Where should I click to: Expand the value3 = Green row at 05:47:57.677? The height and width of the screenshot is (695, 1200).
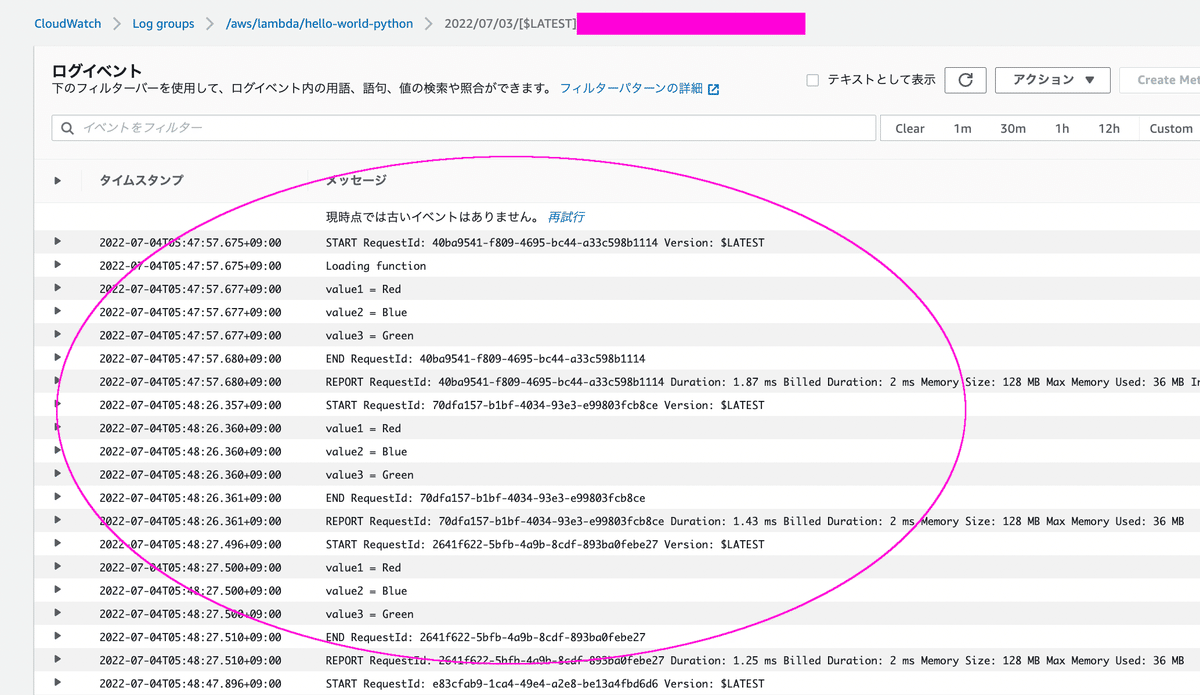click(x=58, y=334)
